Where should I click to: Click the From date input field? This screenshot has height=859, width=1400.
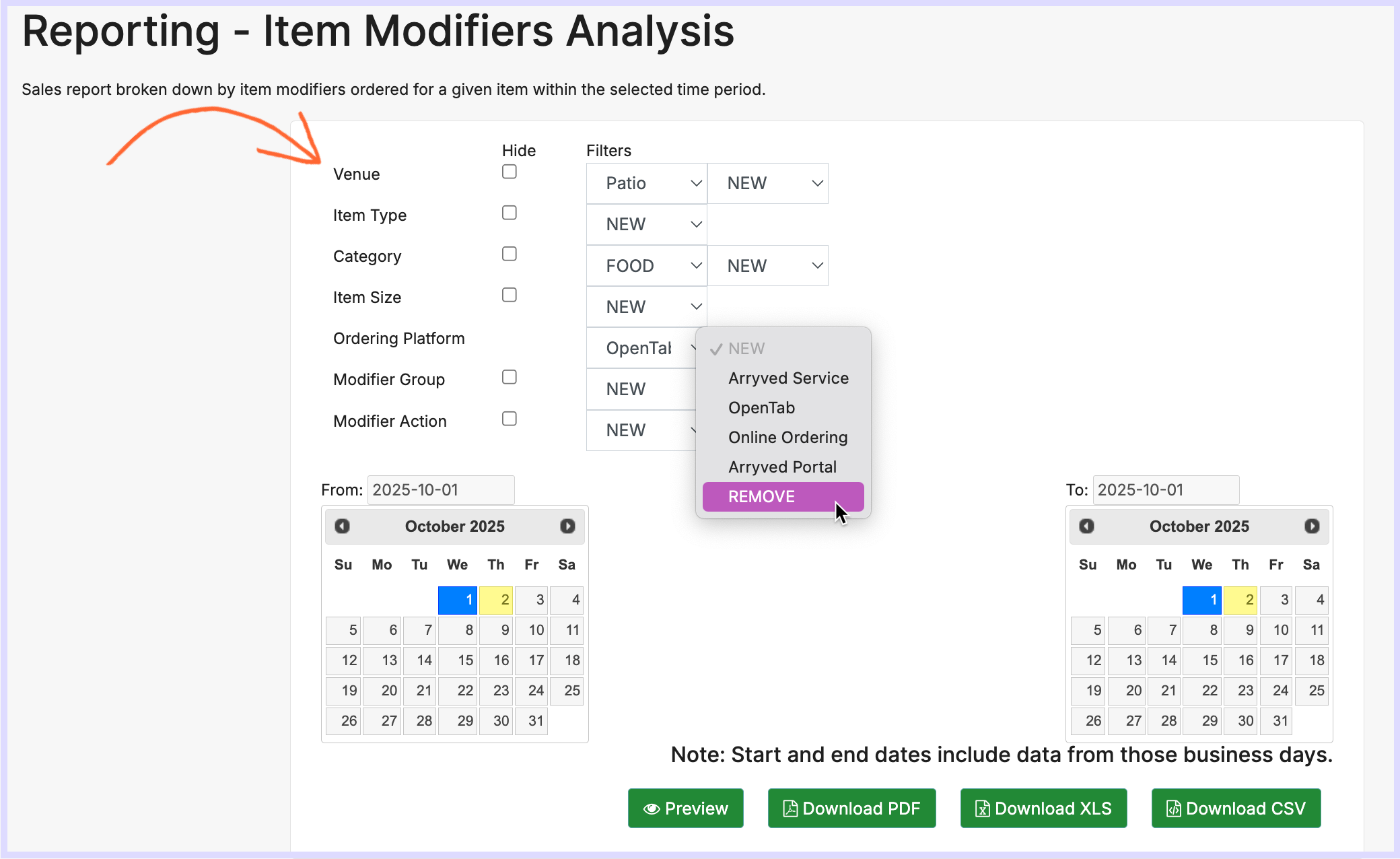point(441,490)
